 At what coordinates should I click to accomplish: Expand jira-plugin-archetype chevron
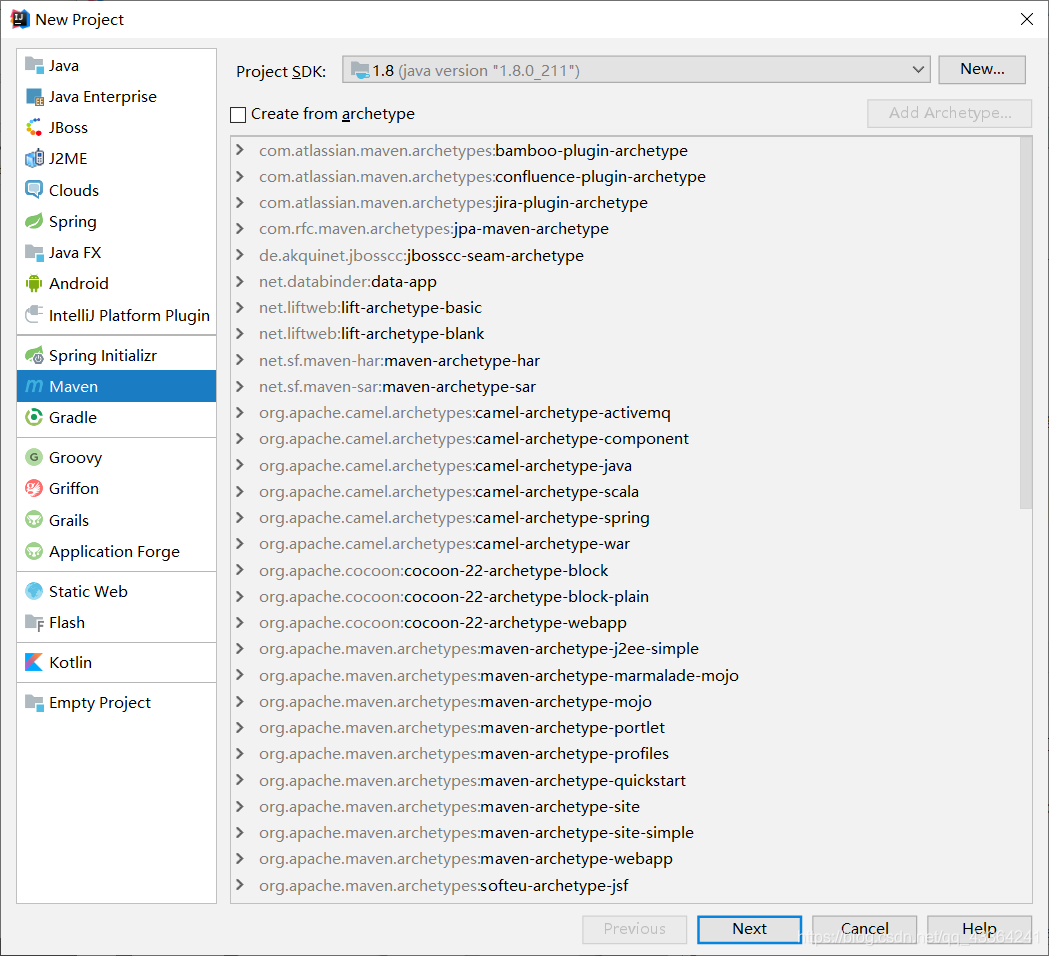pos(240,203)
